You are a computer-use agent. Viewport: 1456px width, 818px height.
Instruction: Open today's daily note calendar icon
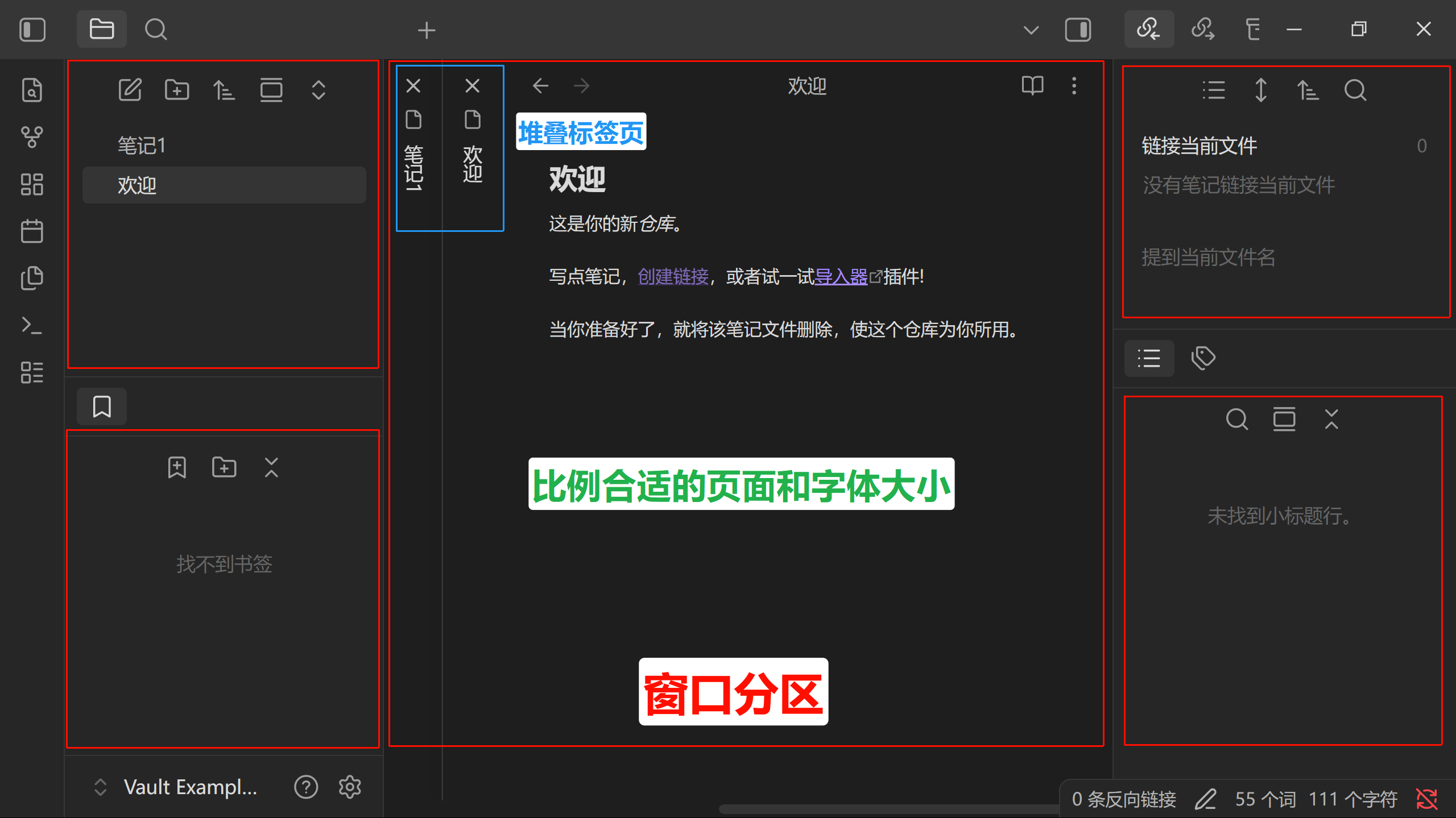tap(32, 231)
